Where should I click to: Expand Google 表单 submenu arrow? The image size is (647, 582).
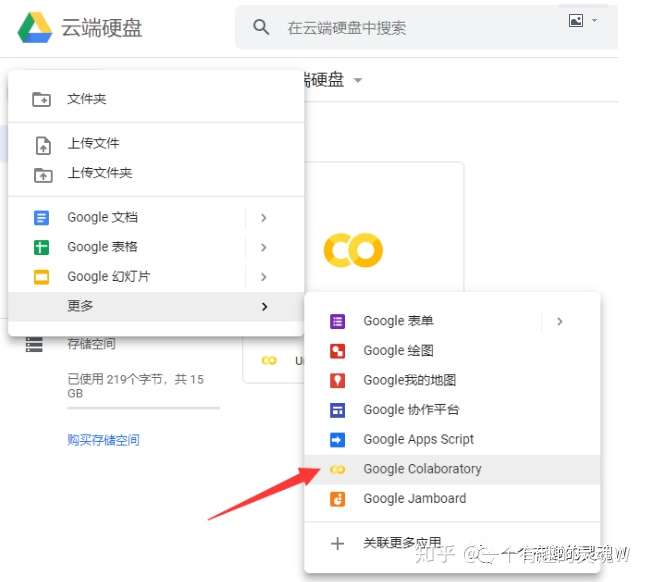pyautogui.click(x=560, y=321)
